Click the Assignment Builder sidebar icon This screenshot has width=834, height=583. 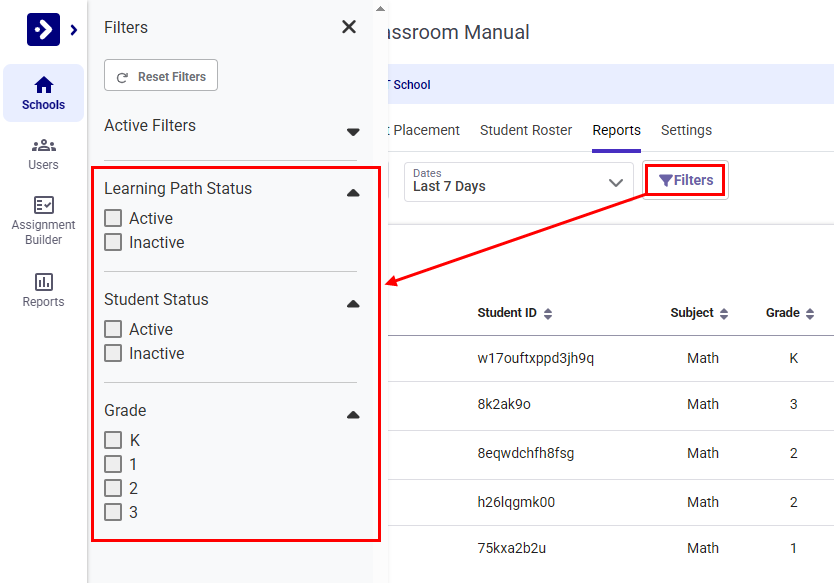43,210
